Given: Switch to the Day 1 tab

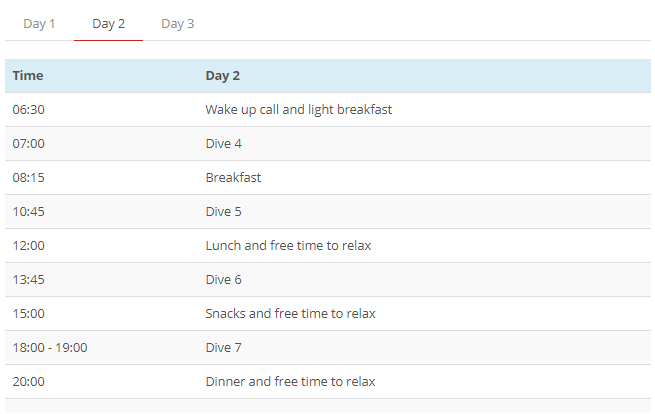Looking at the screenshot, I should tap(39, 24).
